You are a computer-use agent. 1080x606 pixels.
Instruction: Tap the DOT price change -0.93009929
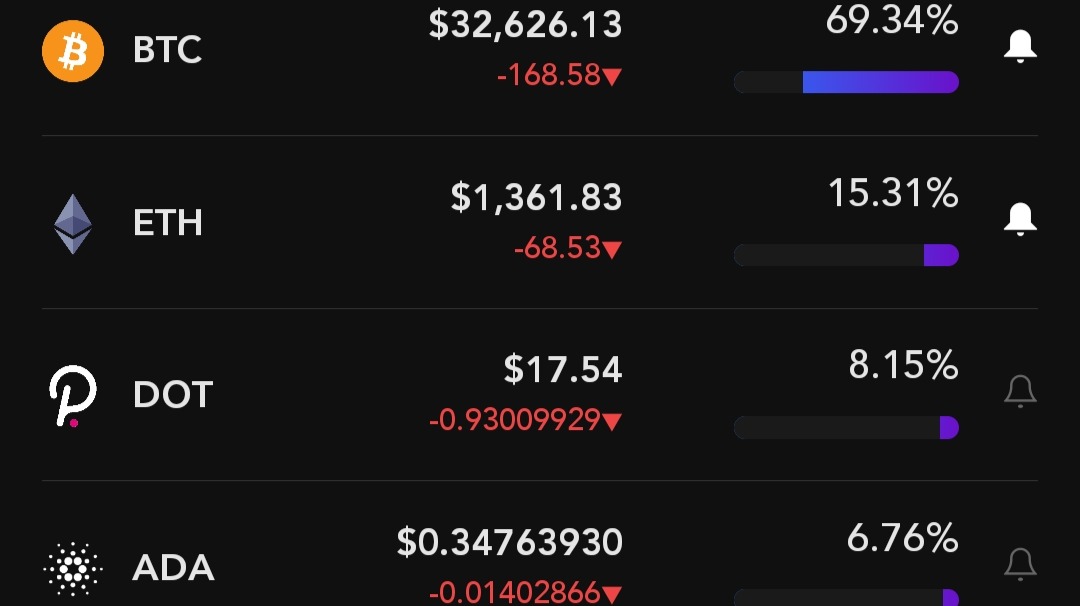click(515, 420)
